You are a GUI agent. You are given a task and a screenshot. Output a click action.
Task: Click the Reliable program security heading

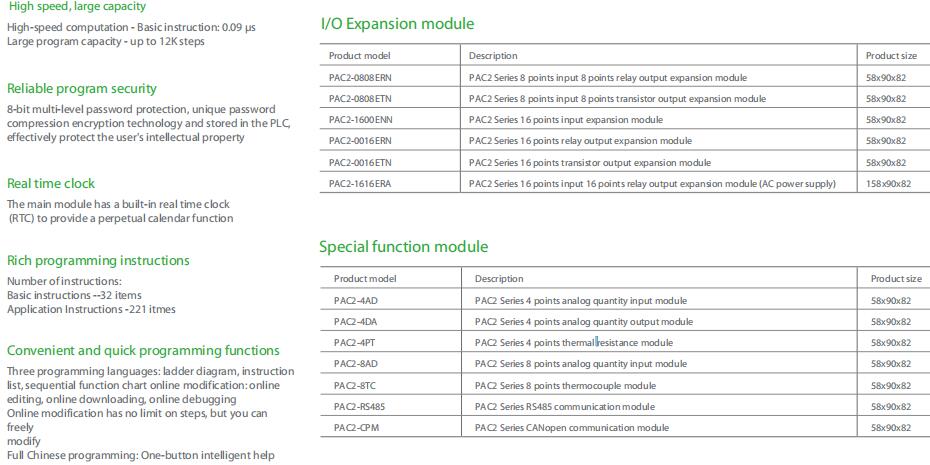[x=82, y=89]
